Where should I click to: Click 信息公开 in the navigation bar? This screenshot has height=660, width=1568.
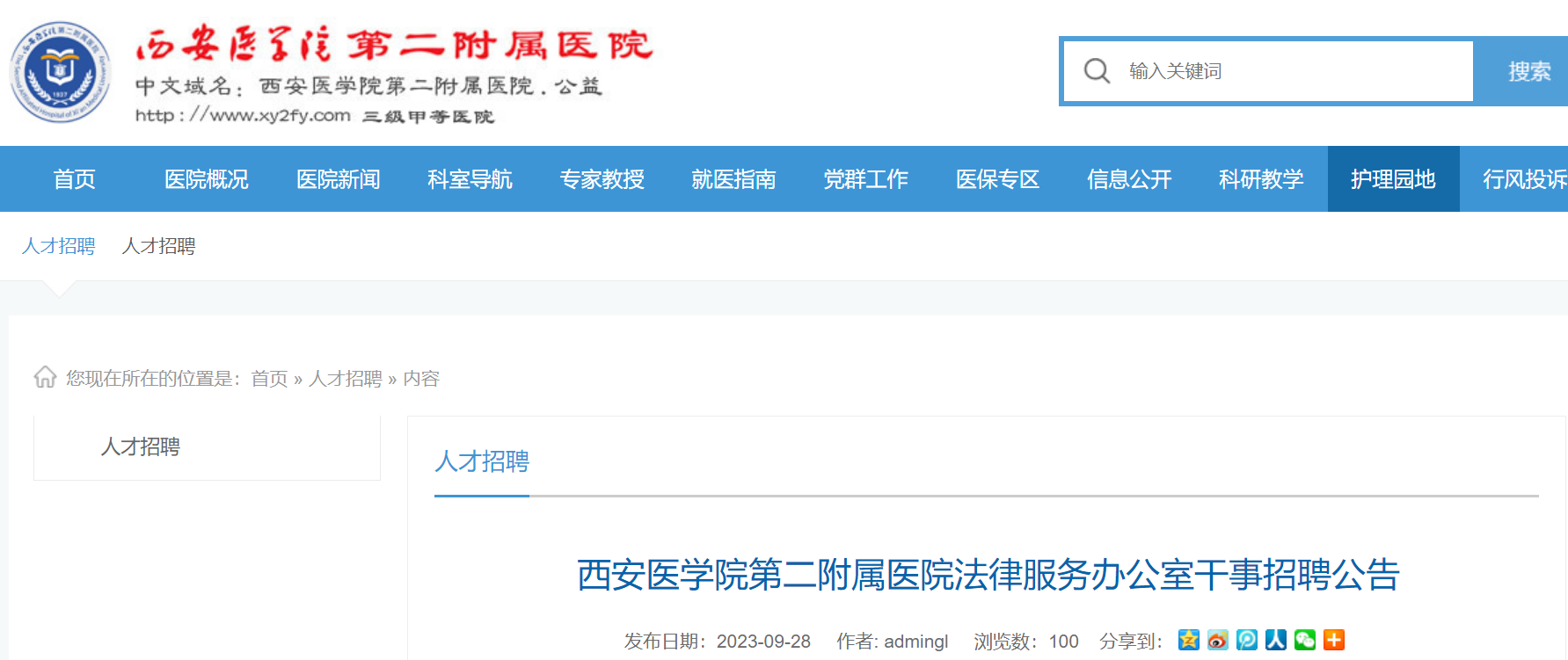(x=1129, y=179)
